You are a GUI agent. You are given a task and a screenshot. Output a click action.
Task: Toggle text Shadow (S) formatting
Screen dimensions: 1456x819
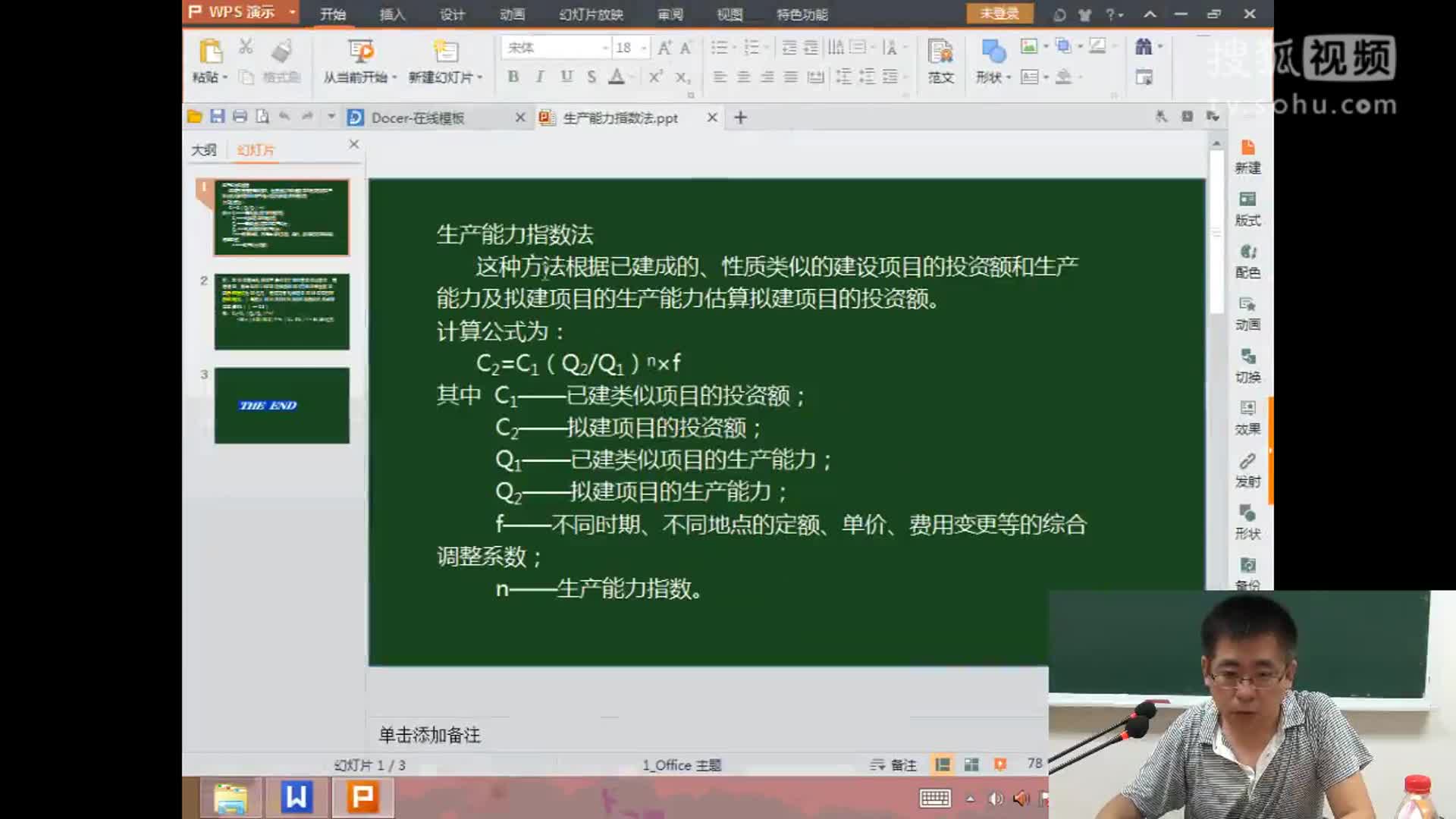point(591,77)
